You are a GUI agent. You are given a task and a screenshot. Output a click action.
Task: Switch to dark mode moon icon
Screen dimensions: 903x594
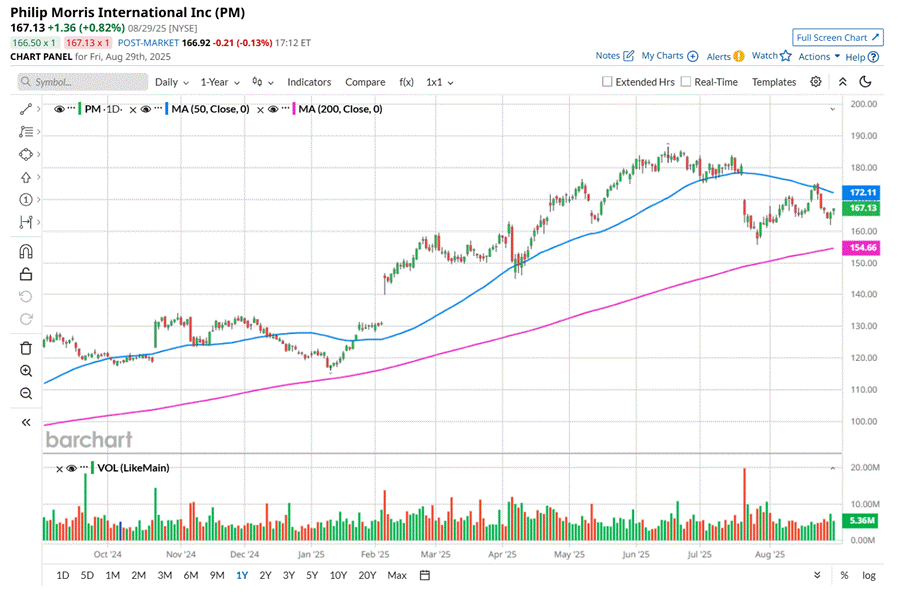point(865,82)
